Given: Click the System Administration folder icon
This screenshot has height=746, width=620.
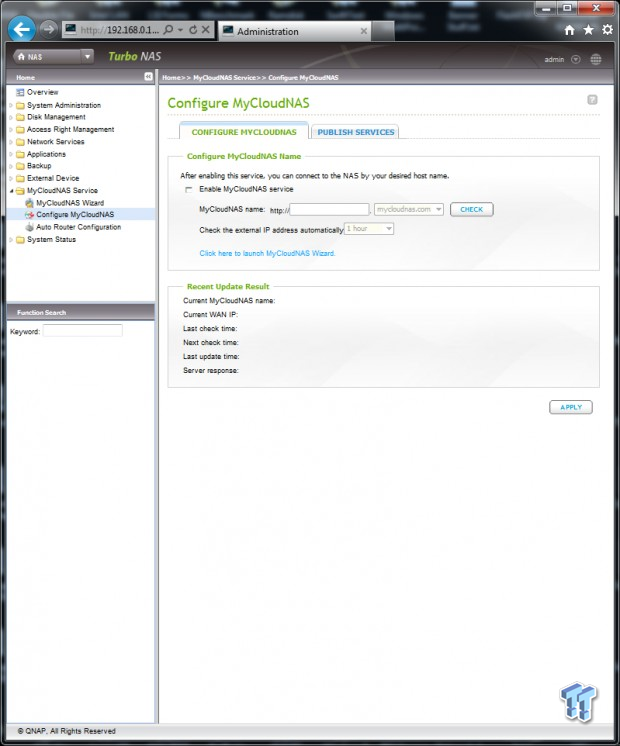Looking at the screenshot, I should 20,105.
